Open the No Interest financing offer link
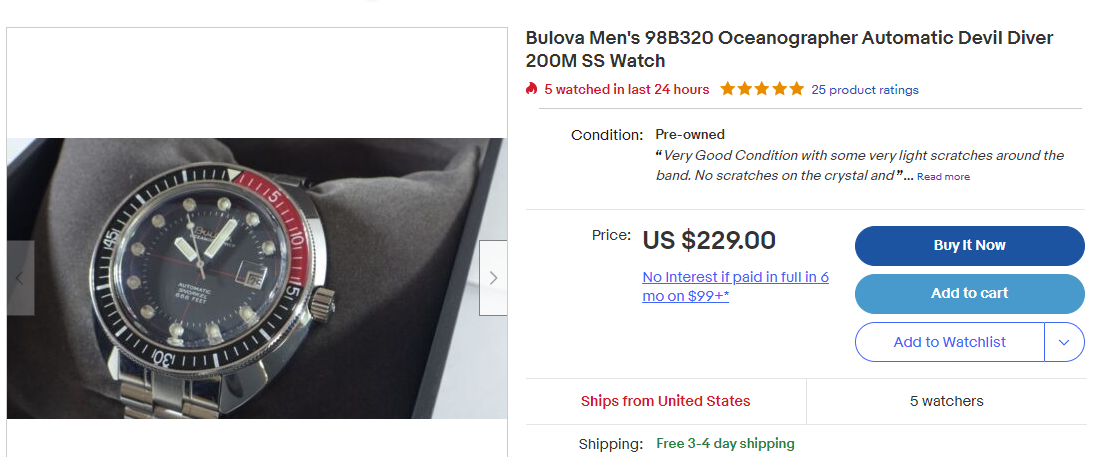The height and width of the screenshot is (457, 1094). 736,286
